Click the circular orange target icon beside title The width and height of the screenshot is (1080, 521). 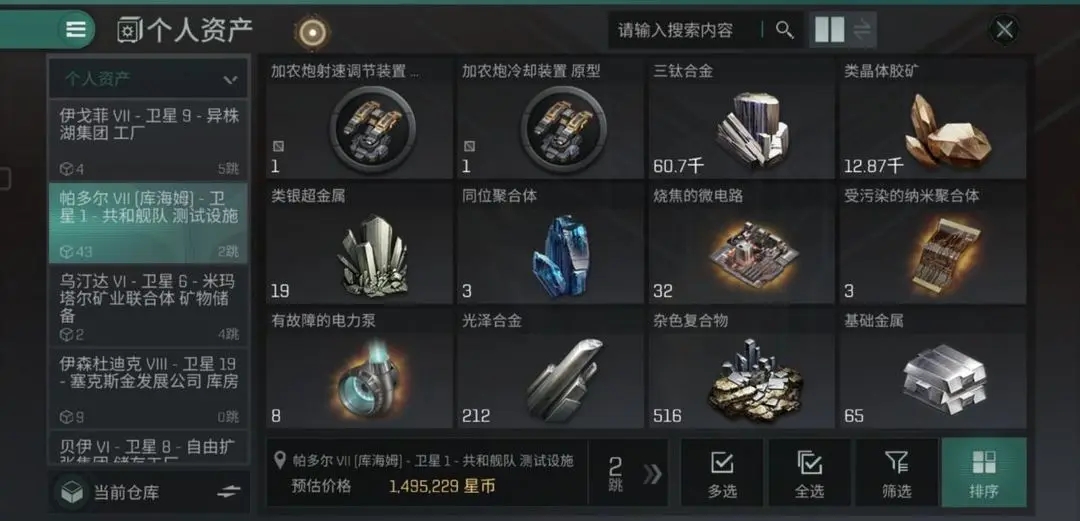312,31
